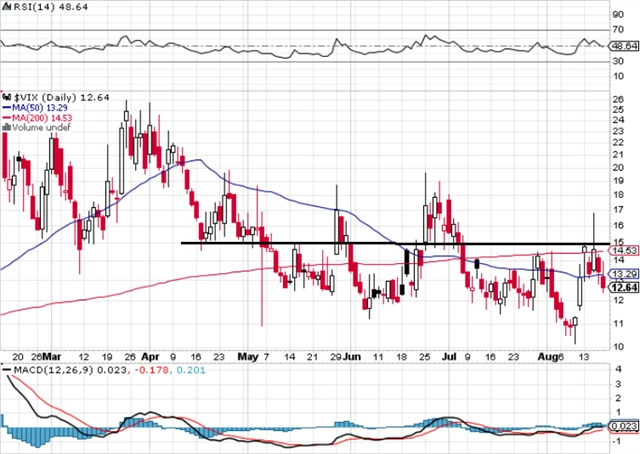Click the RSI(14) indicator legend marker
This screenshot has height=454, width=640.
[x=6, y=5]
